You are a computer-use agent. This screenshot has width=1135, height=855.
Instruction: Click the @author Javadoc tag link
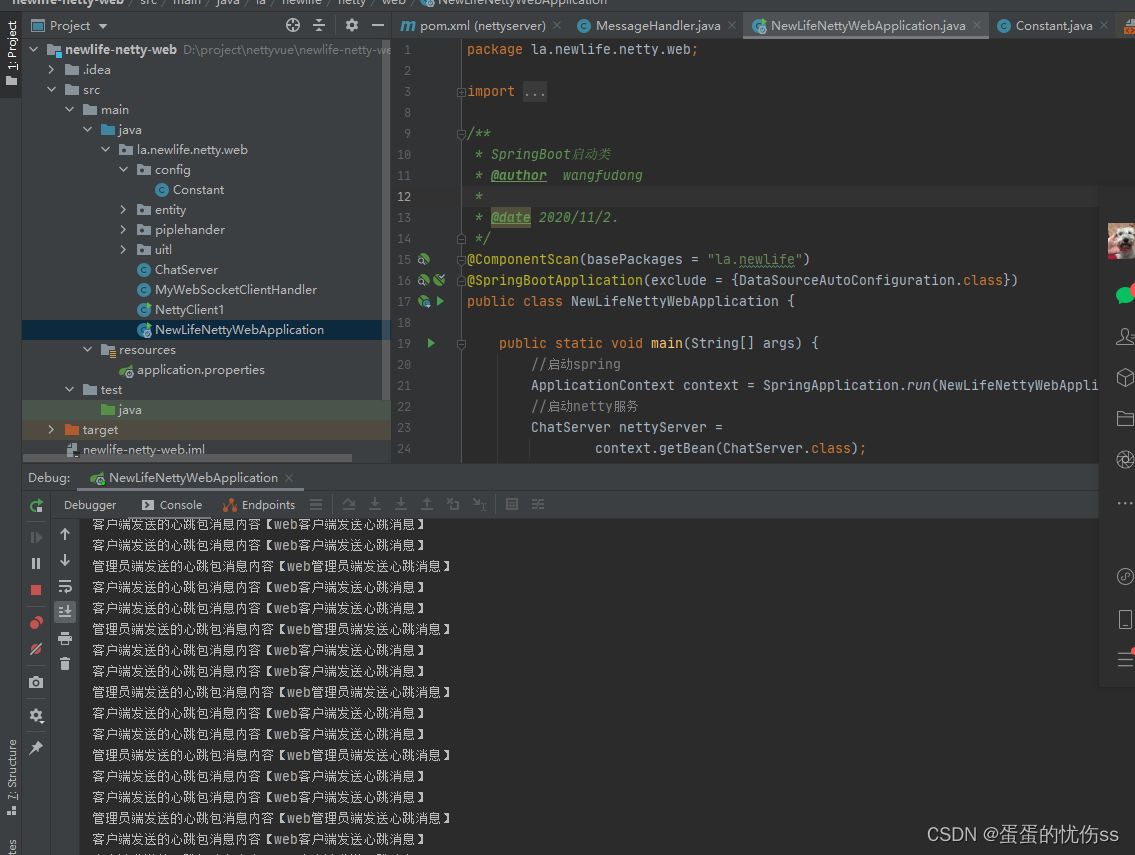[x=518, y=175]
